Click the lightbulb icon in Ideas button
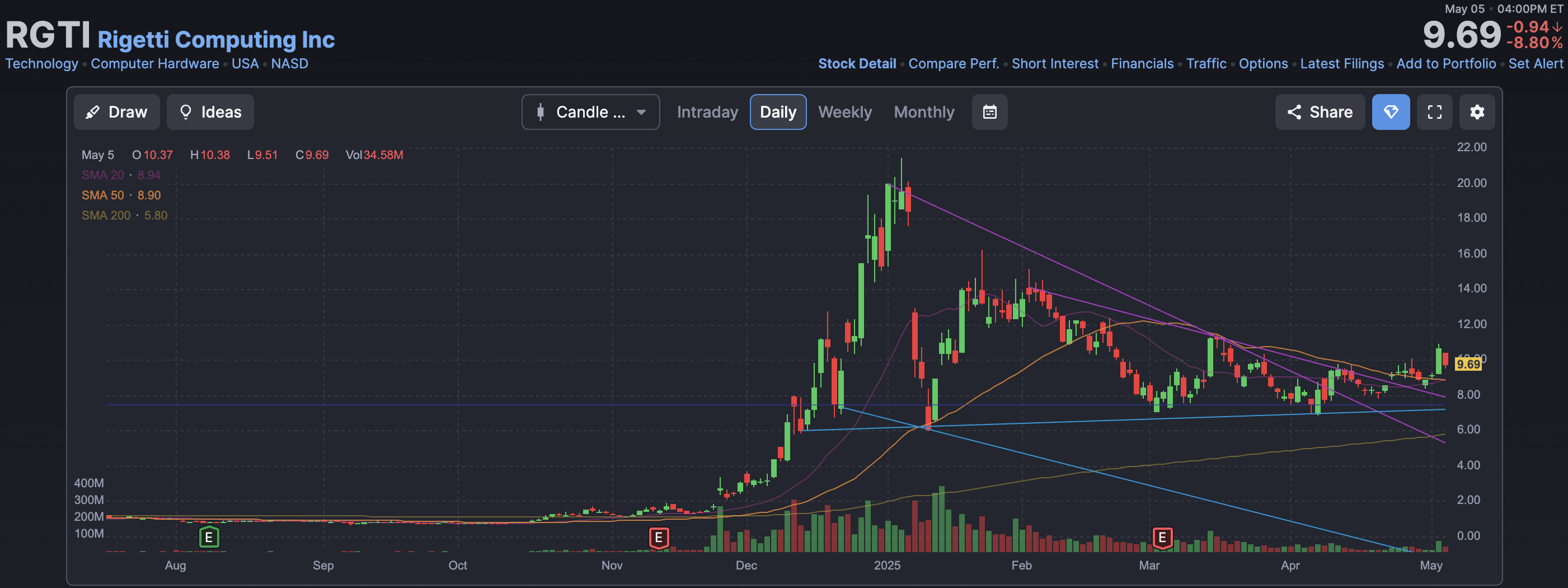The width and height of the screenshot is (1568, 588). [186, 112]
